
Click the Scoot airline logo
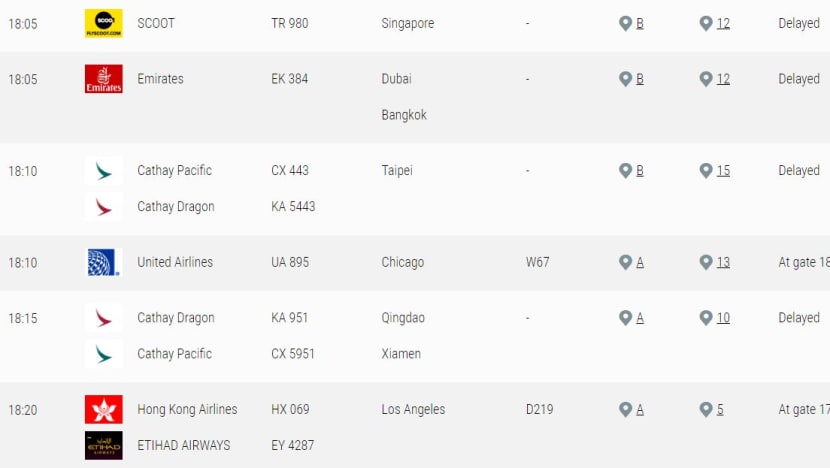click(104, 23)
